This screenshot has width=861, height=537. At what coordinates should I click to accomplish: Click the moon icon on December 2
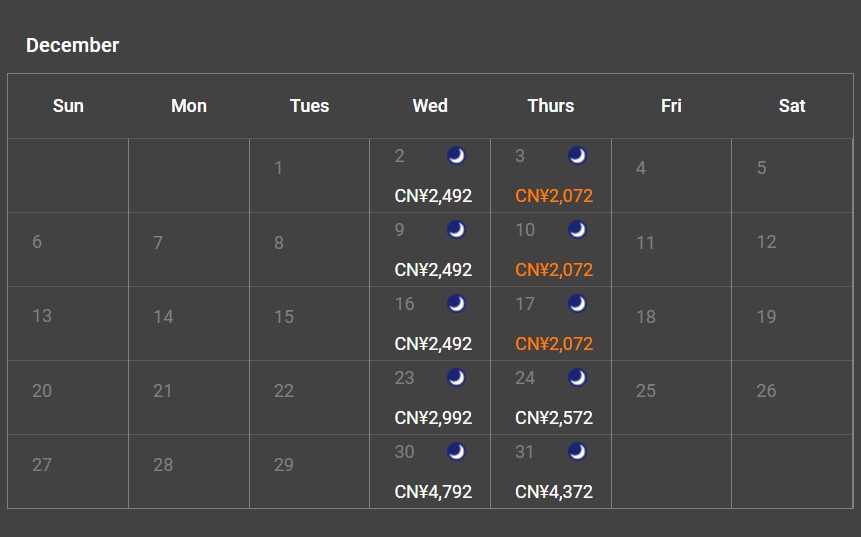456,156
